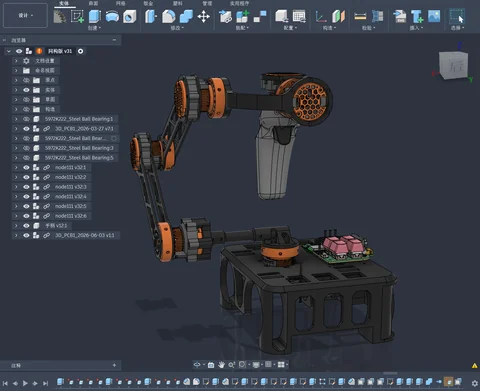Add a comment with the plus button
480x391 pixels.
click(x=114, y=365)
